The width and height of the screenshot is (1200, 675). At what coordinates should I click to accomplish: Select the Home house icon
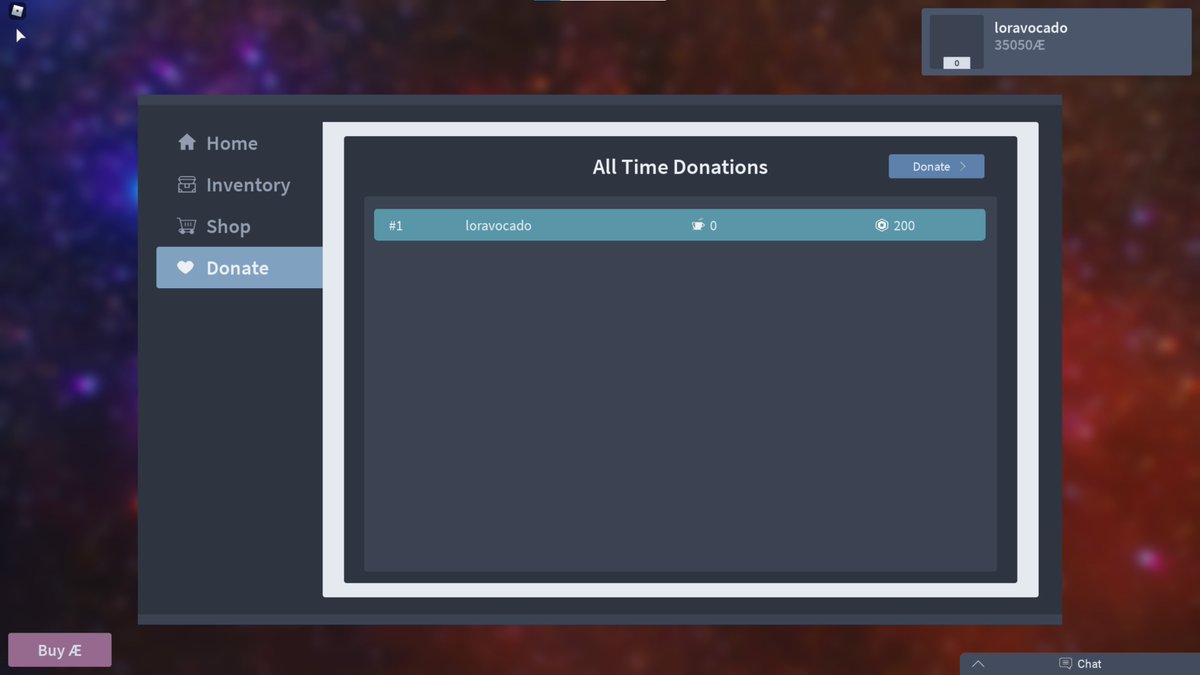pyautogui.click(x=187, y=143)
